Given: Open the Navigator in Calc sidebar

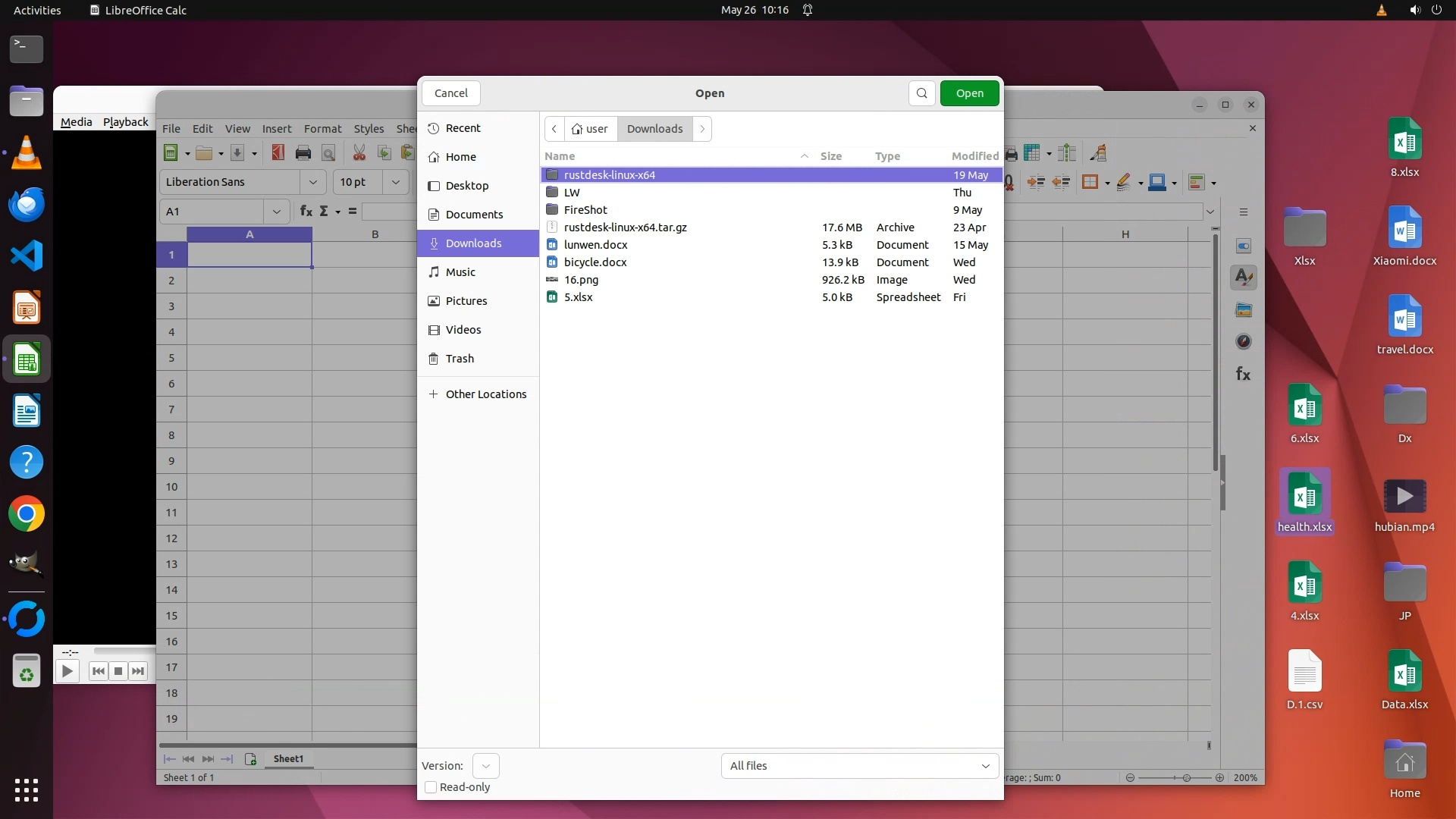Looking at the screenshot, I should click(1244, 342).
